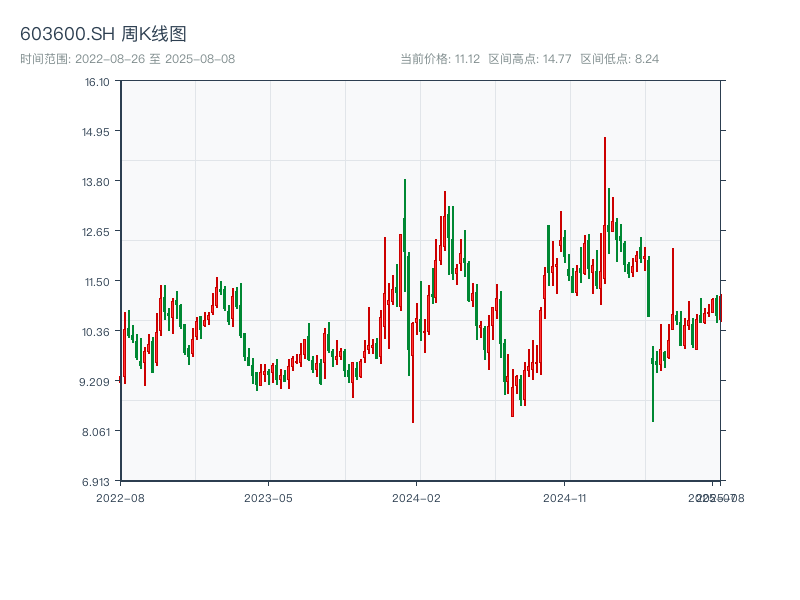The image size is (800, 600).
Task: Click the interval low label 区间低点: 8.24
Action: [x=619, y=59]
